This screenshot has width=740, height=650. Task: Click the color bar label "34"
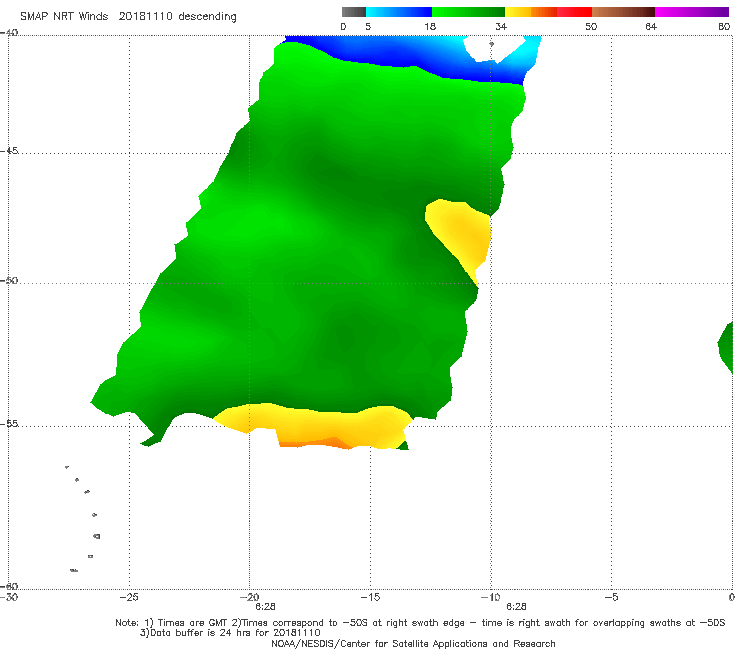point(501,27)
